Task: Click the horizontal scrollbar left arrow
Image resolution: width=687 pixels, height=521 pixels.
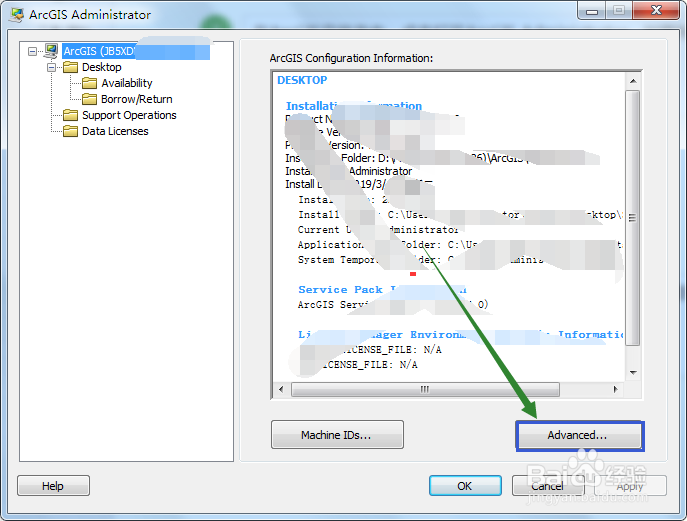Action: [281, 389]
